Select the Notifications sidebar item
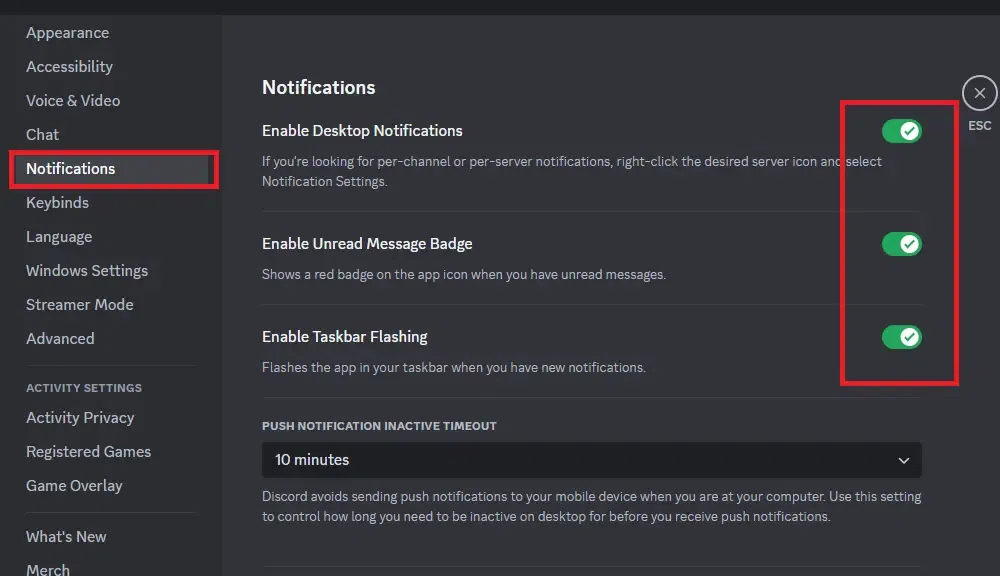Screen dimensions: 1000x576 [70, 169]
